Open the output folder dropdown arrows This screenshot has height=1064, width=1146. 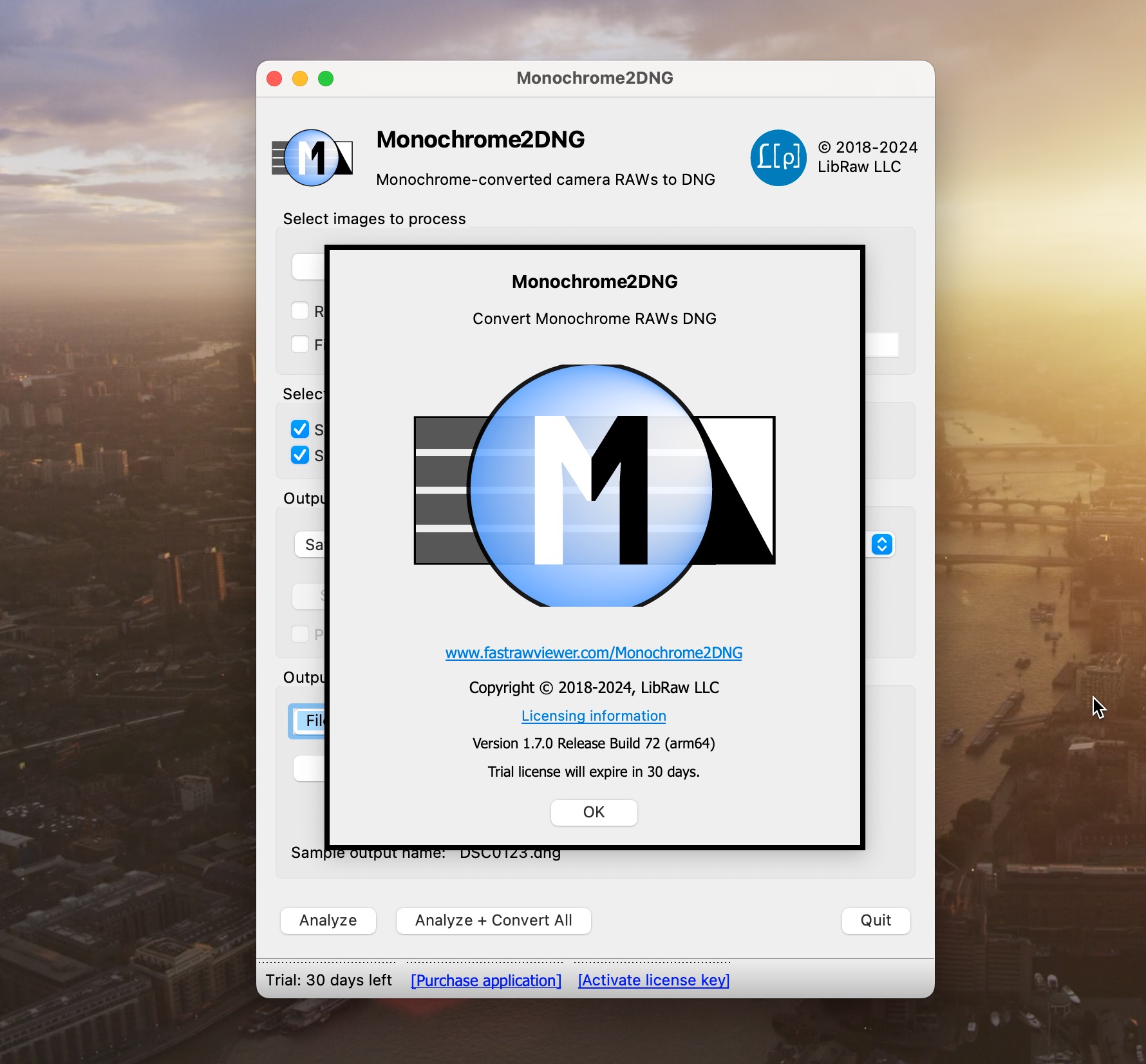(x=882, y=544)
